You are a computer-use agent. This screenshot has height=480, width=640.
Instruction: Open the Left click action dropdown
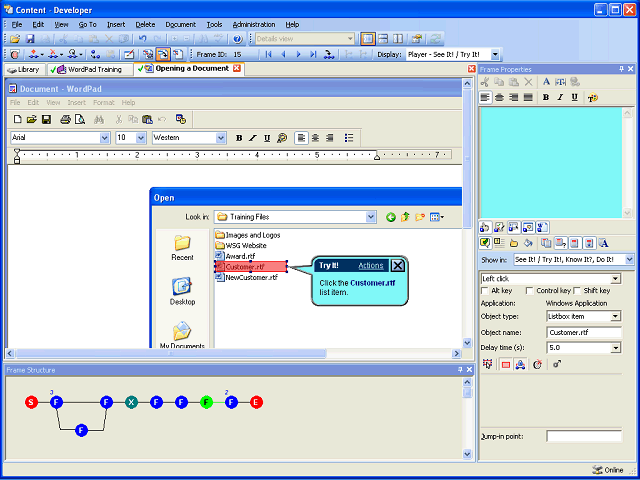coord(615,279)
